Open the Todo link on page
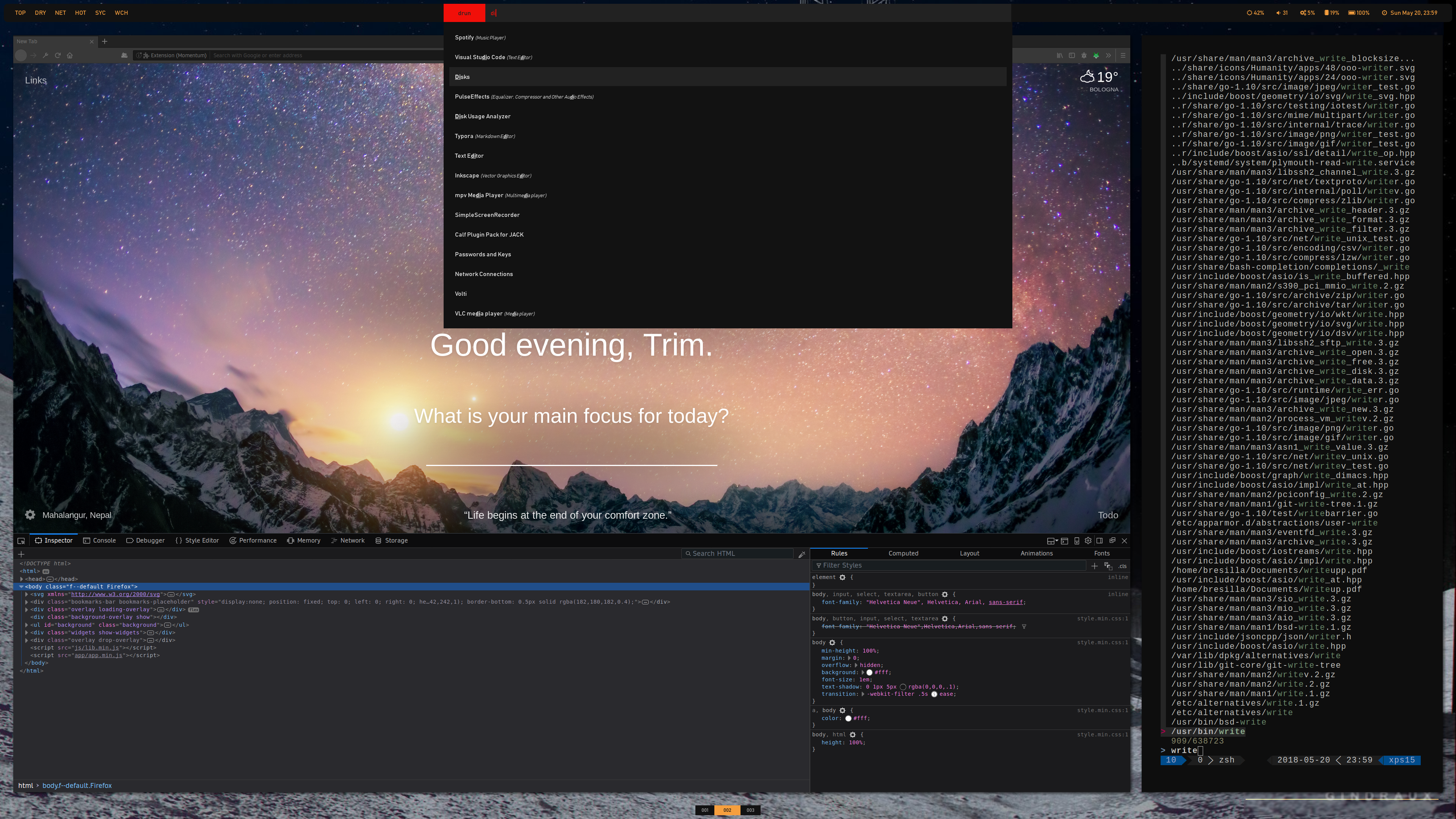The width and height of the screenshot is (1456, 819). [x=1107, y=515]
